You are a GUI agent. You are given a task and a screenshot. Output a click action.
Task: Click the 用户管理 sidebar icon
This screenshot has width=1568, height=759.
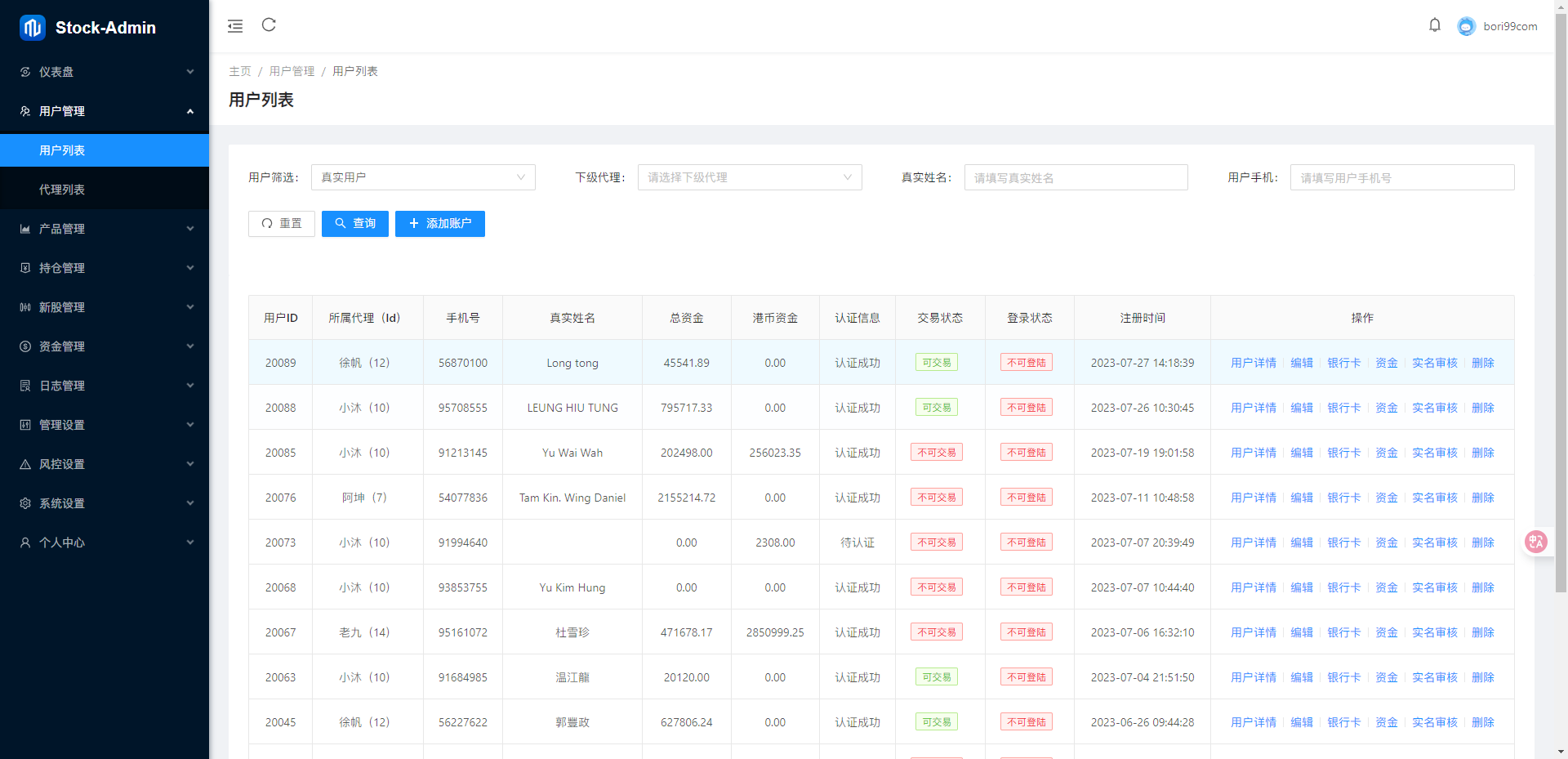(25, 111)
